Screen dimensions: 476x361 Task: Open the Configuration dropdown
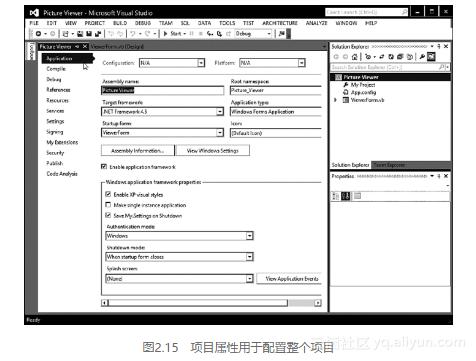201,63
